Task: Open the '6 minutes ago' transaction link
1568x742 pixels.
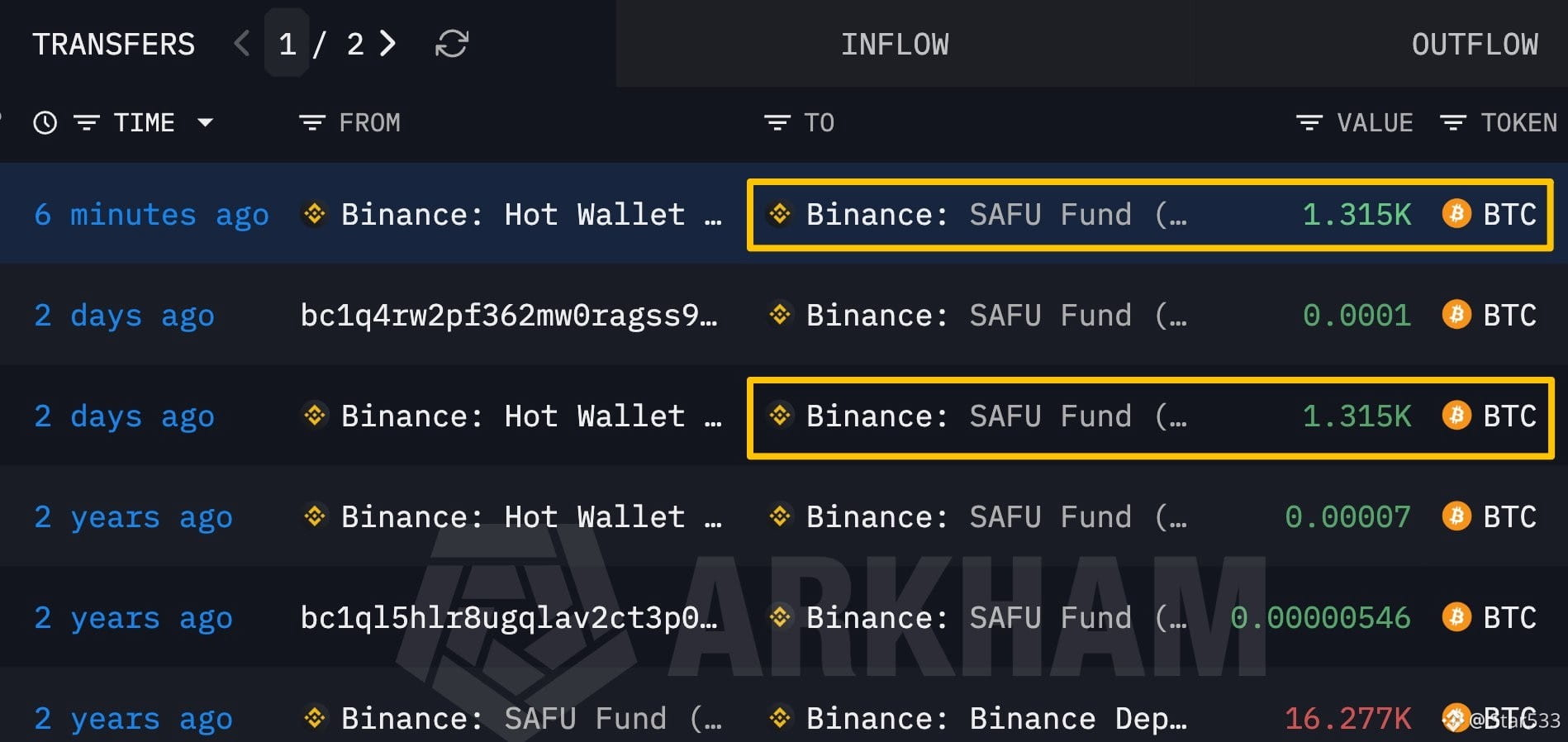Action: click(151, 215)
